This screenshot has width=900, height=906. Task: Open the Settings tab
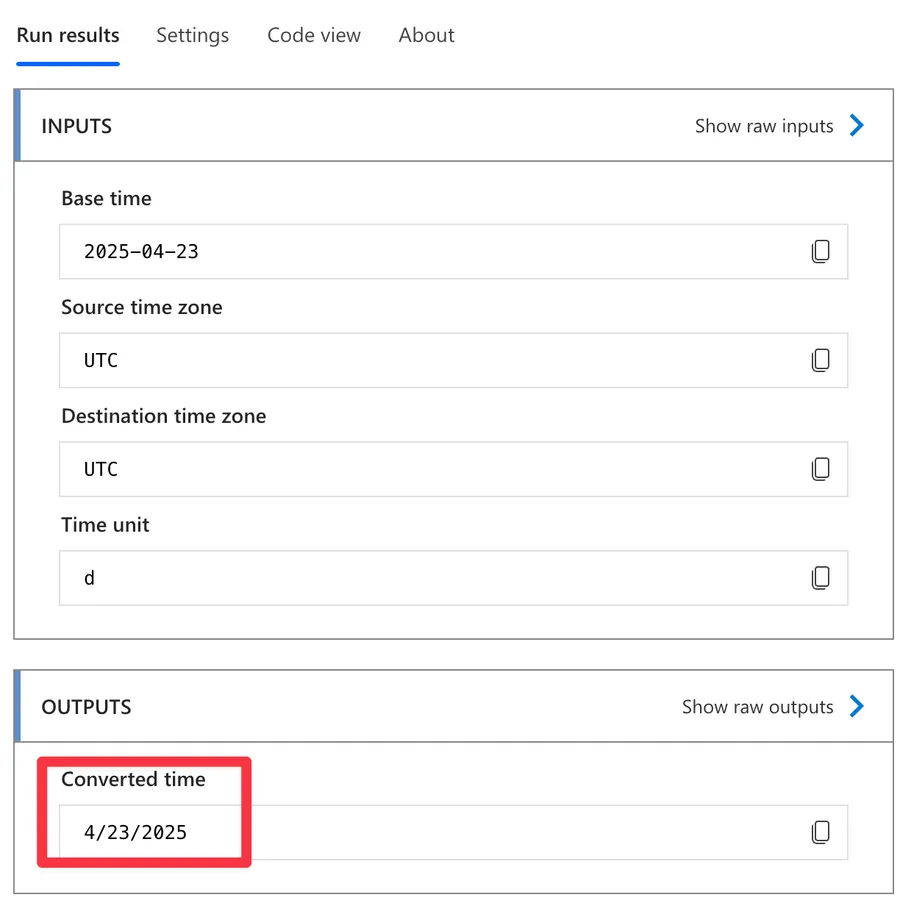[x=192, y=36]
